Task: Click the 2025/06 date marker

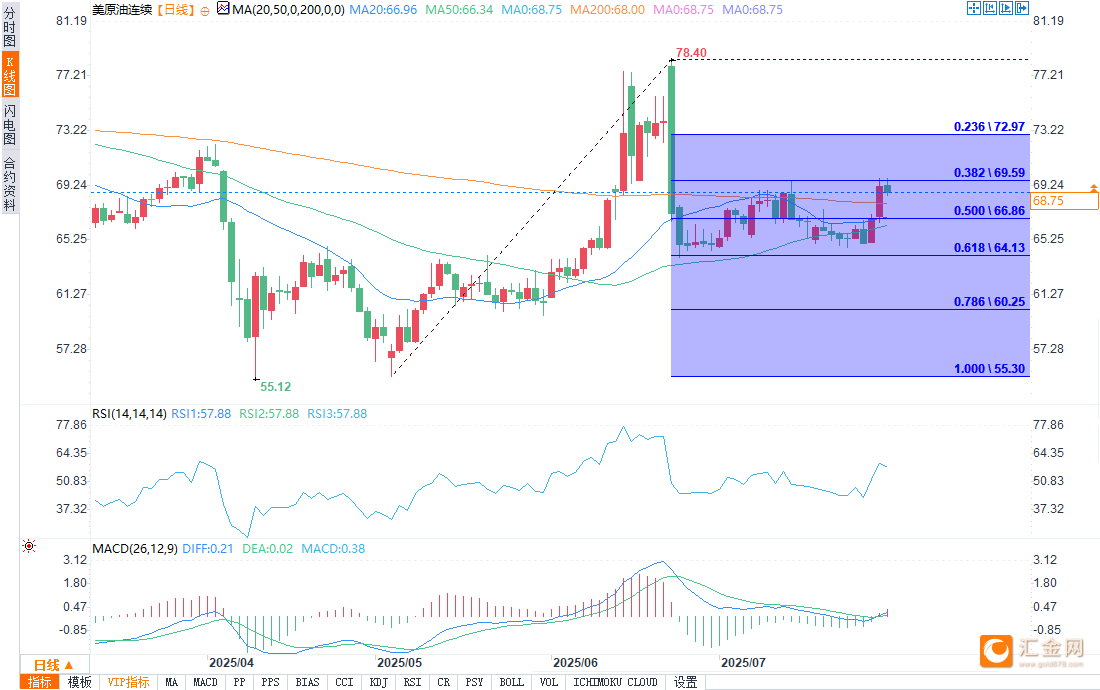Action: 575,663
